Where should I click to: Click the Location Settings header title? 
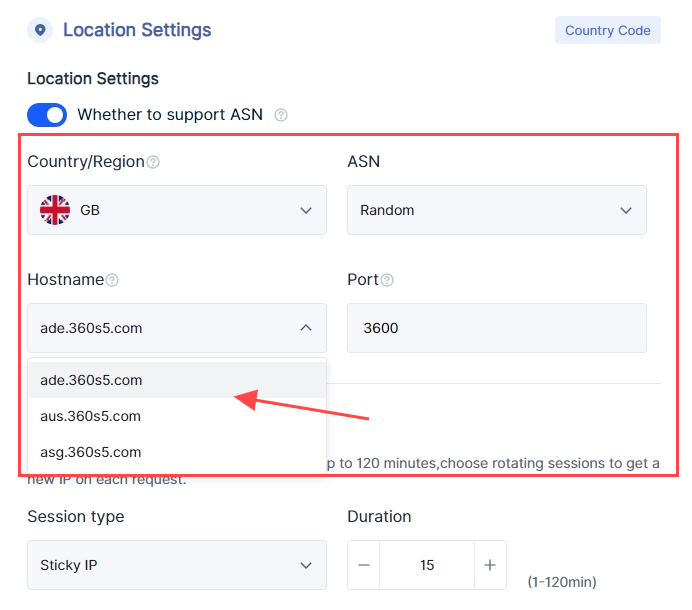(x=137, y=30)
